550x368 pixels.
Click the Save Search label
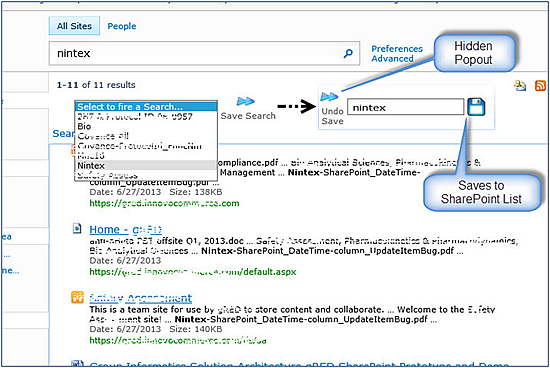(248, 116)
